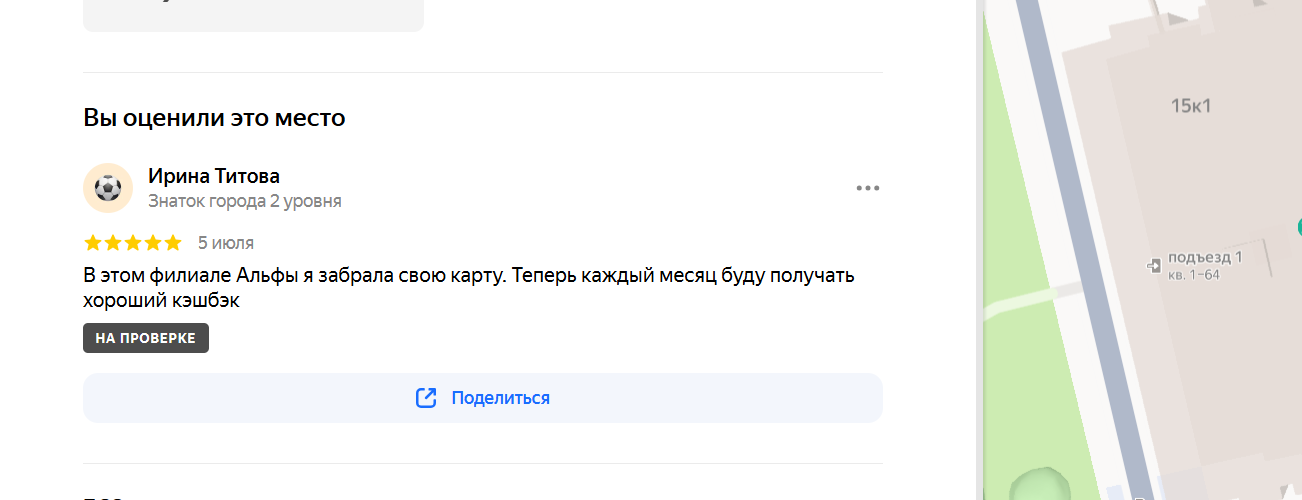Click the НА ПРОВЕРКЕ status badge
The width and height of the screenshot is (1302, 500).
146,338
